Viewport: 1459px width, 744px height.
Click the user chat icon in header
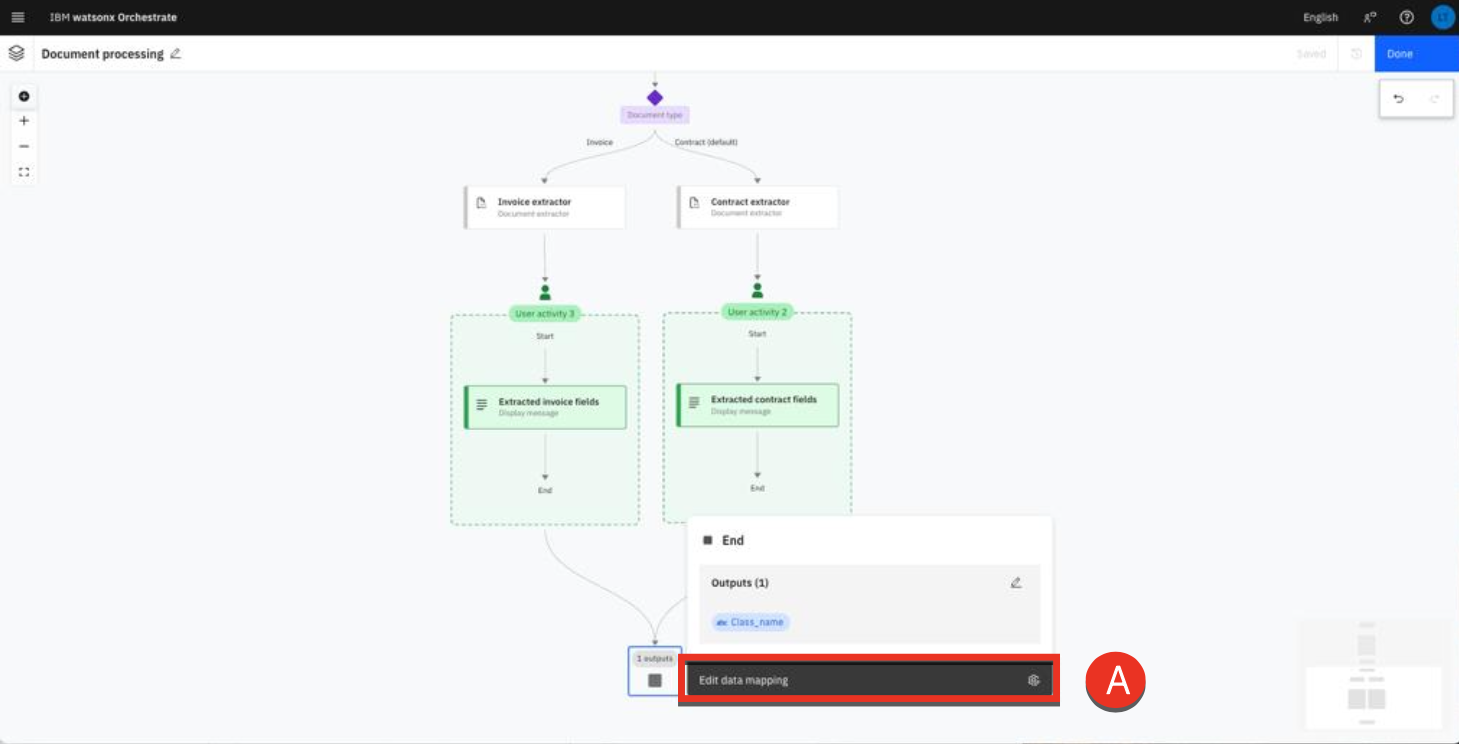(1369, 17)
